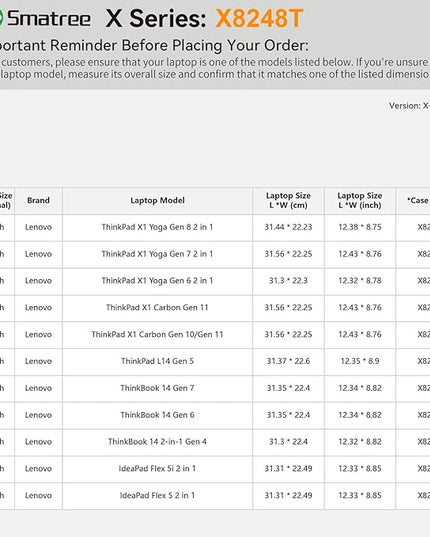
Task: Click the orange X8248T model code
Action: [x=260, y=18]
